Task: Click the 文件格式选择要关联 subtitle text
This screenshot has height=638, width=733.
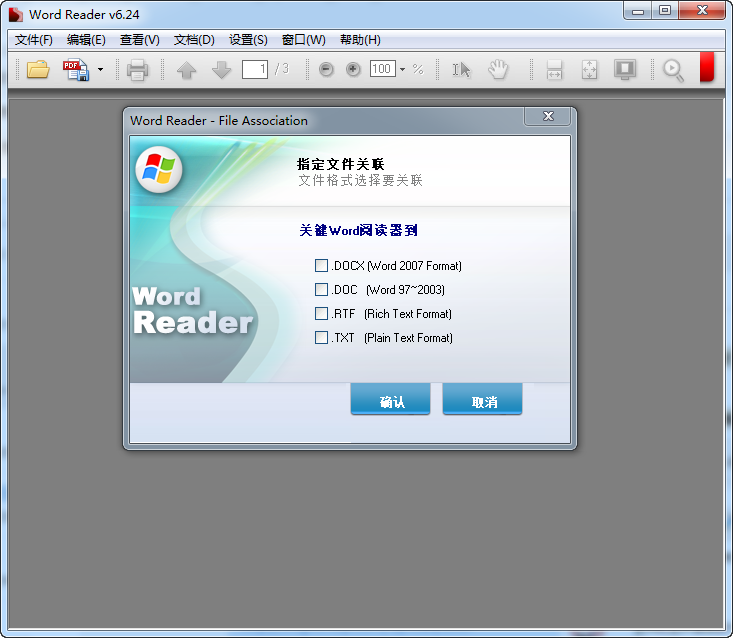Action: (x=360, y=180)
